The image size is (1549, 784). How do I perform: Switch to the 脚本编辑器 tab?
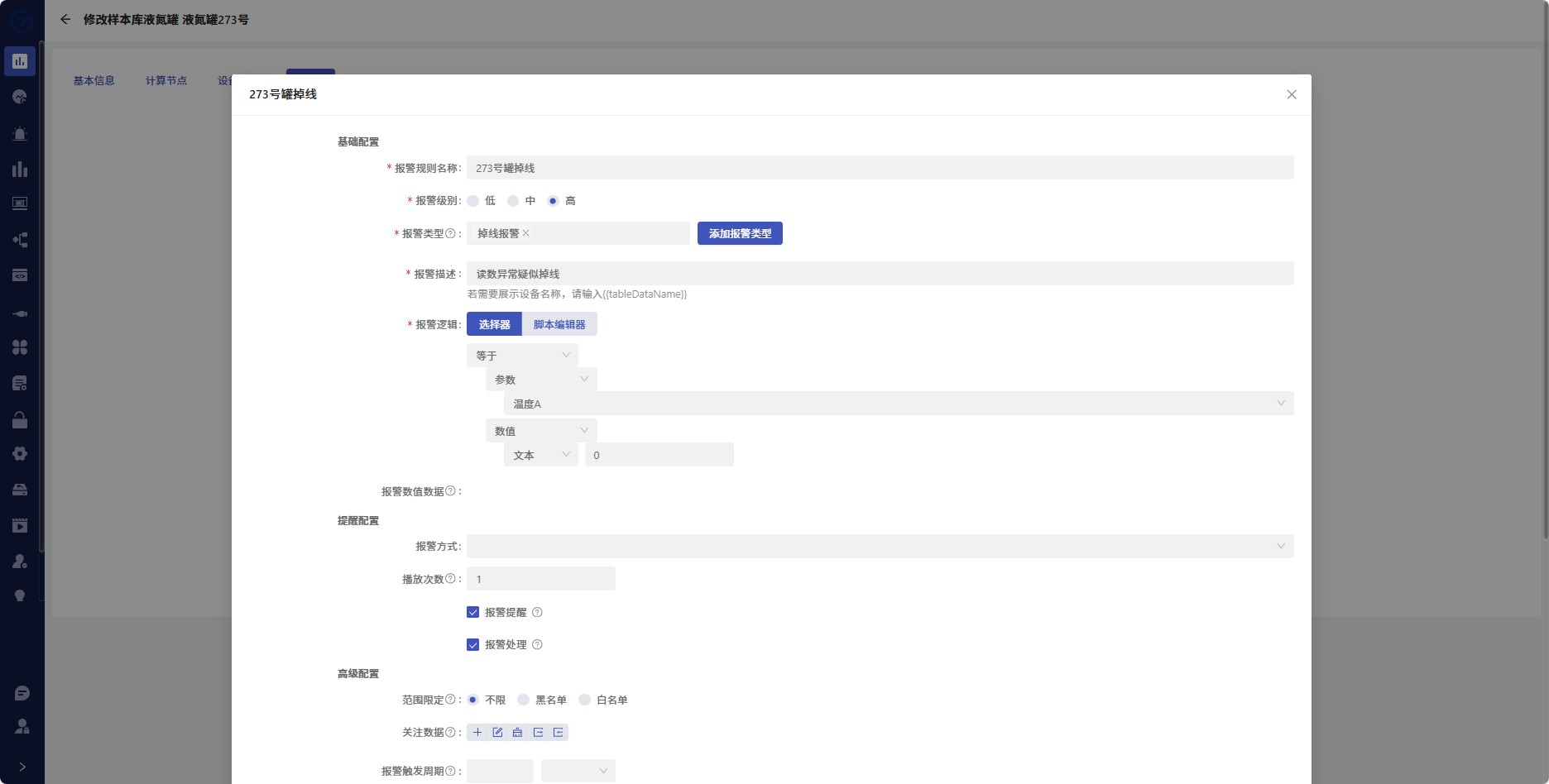pyautogui.click(x=559, y=324)
